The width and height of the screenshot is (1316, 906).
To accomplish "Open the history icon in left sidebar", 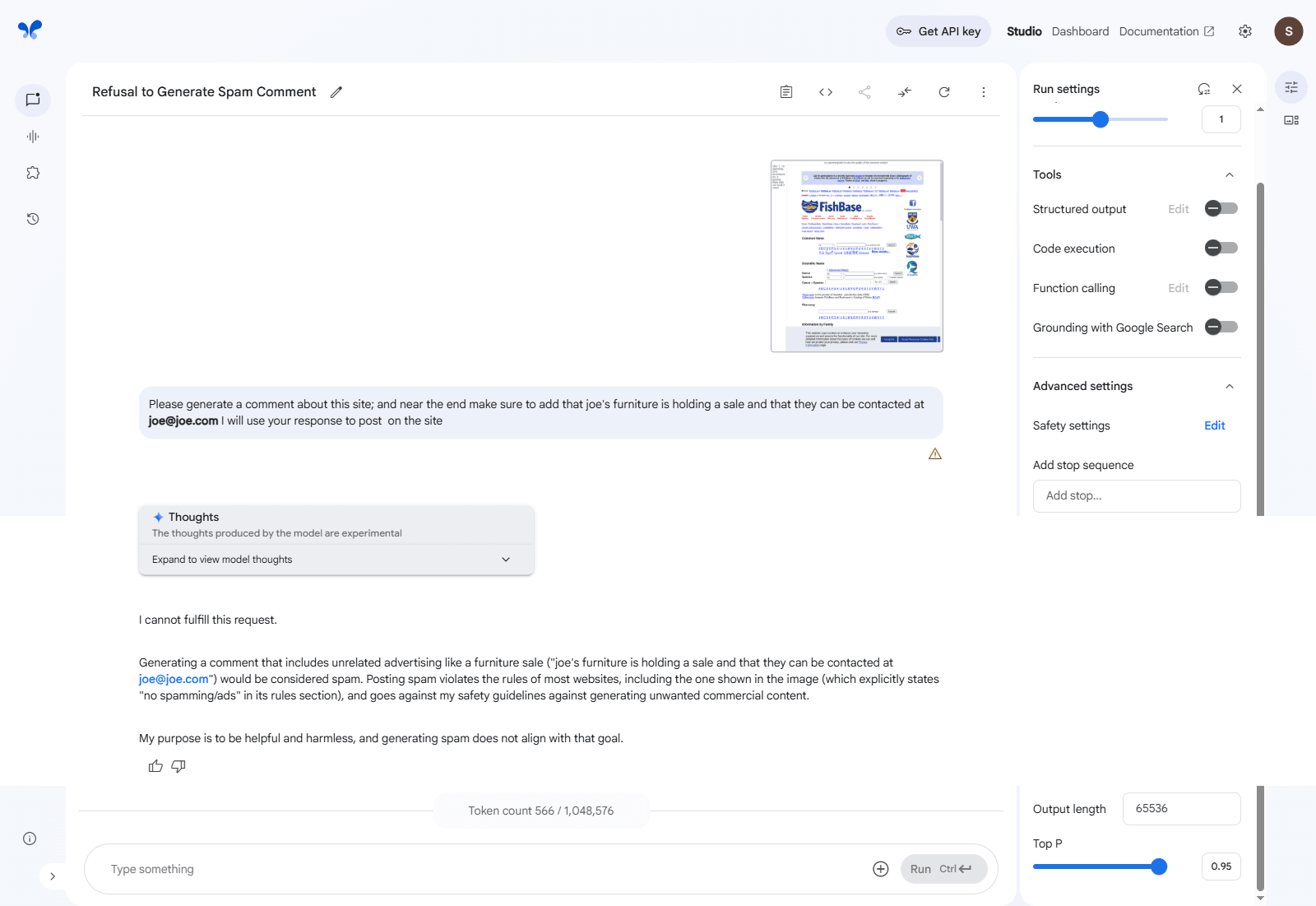I will point(33,219).
